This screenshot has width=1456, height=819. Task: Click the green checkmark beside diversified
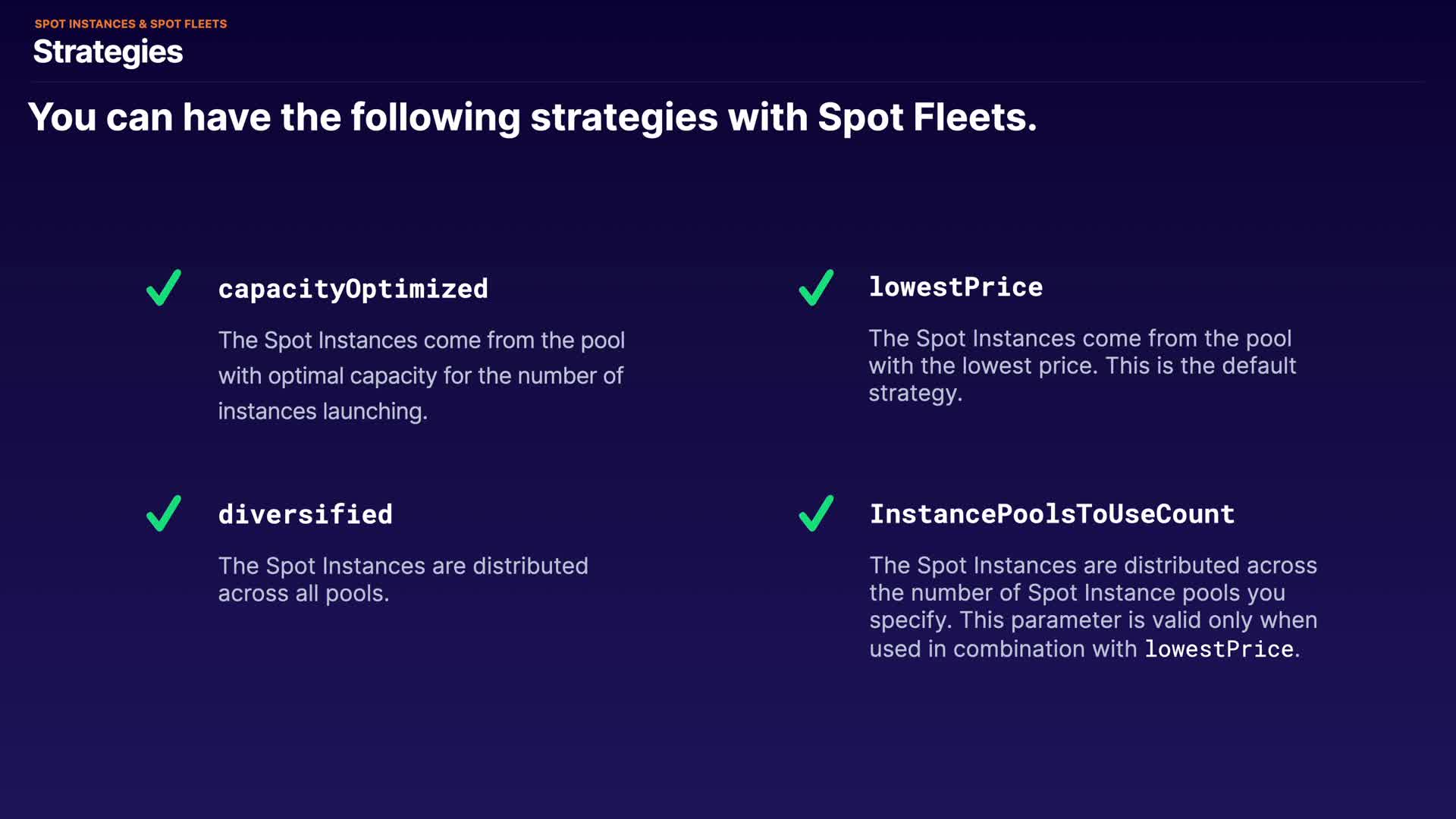coord(163,514)
